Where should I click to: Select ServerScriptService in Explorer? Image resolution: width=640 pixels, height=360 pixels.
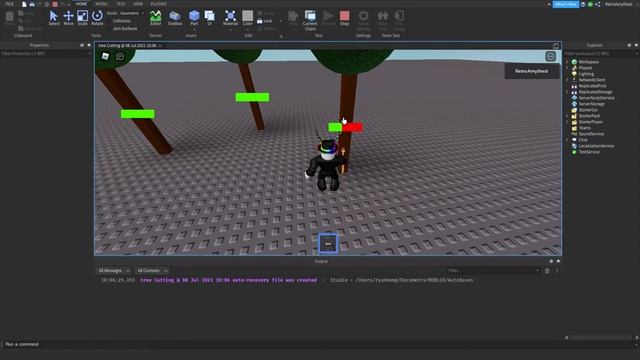pyautogui.click(x=596, y=98)
